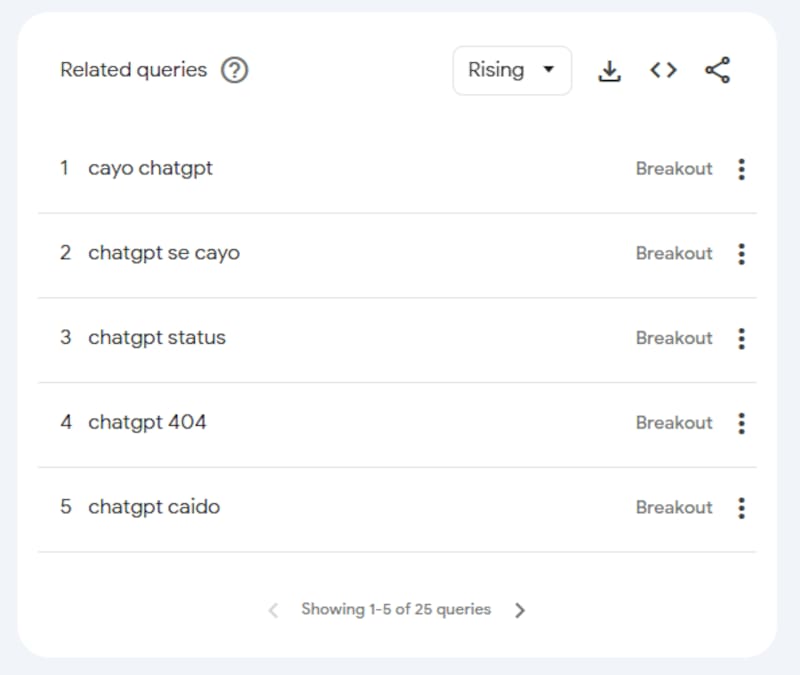
Task: Open the cayo chatgpt query
Action: pos(150,168)
